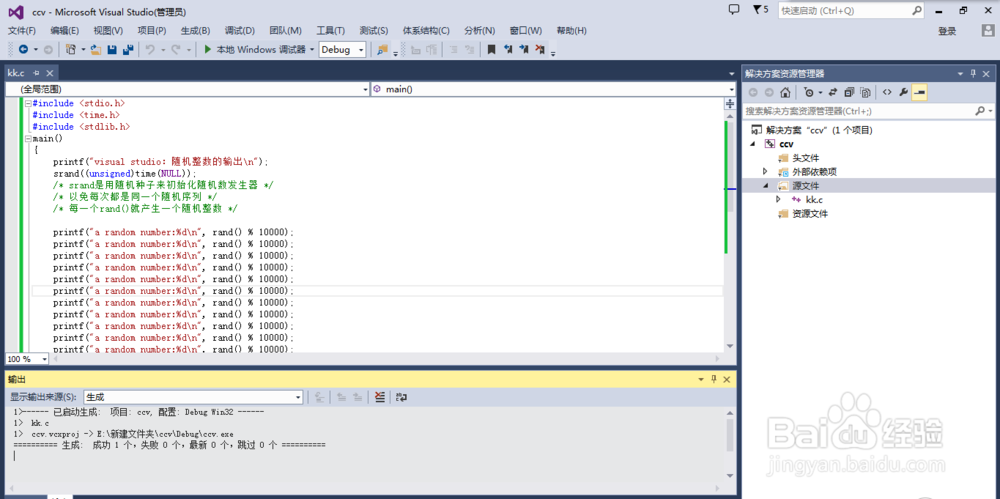Go to previous bookmark icon
The height and width of the screenshot is (499, 1000).
pos(508,49)
